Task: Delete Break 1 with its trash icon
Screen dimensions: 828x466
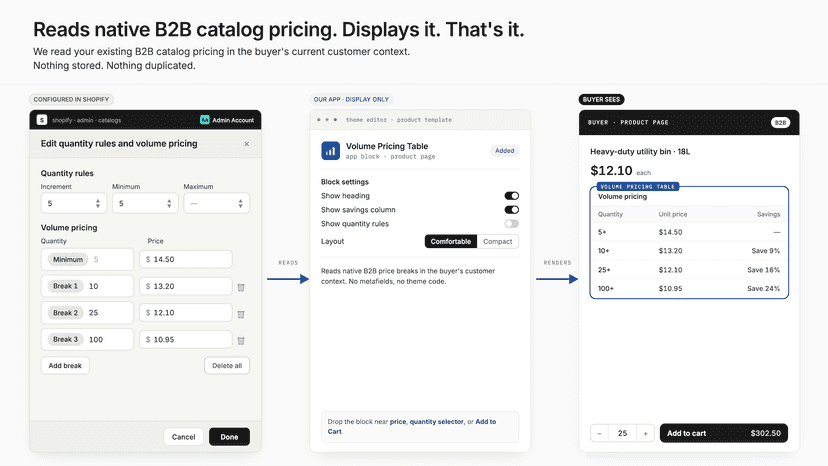Action: pyautogui.click(x=241, y=287)
